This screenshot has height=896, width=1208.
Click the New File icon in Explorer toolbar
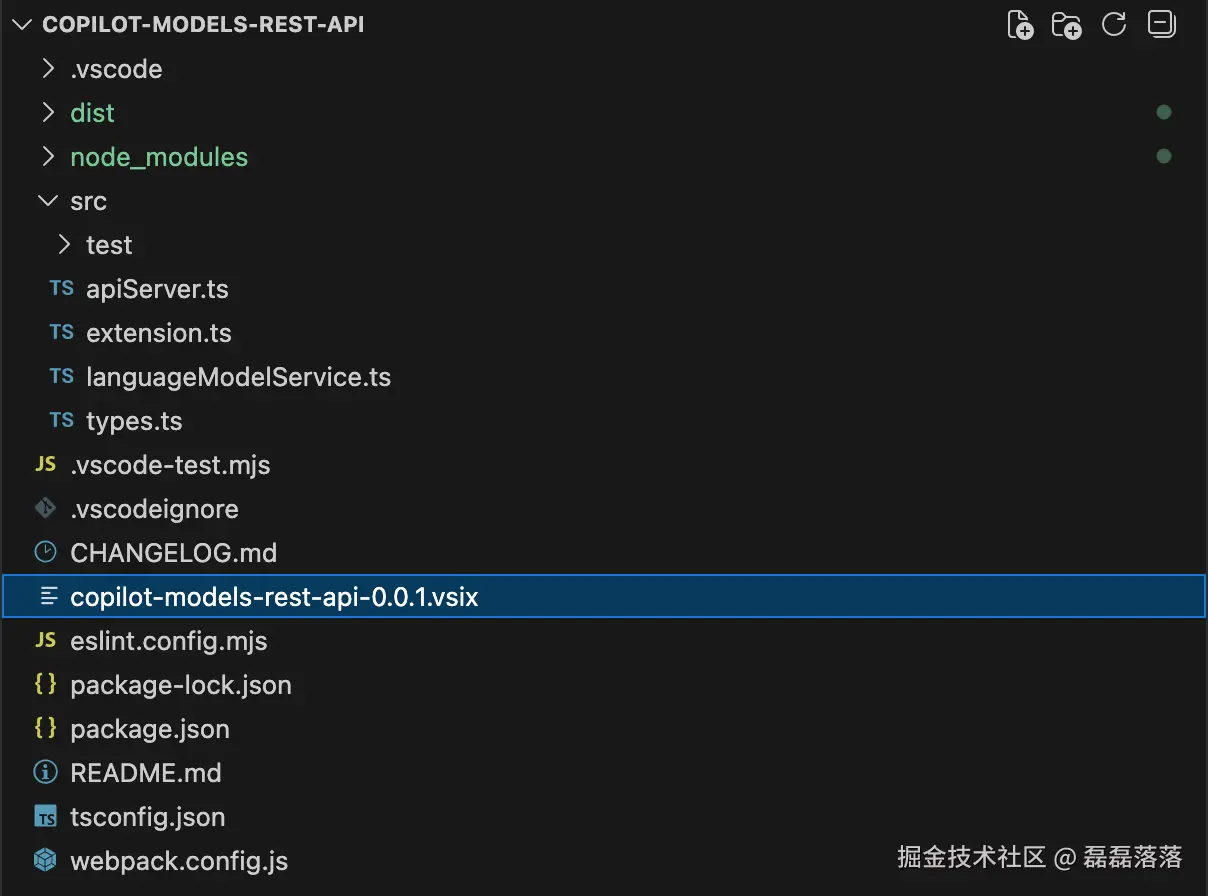point(1020,24)
